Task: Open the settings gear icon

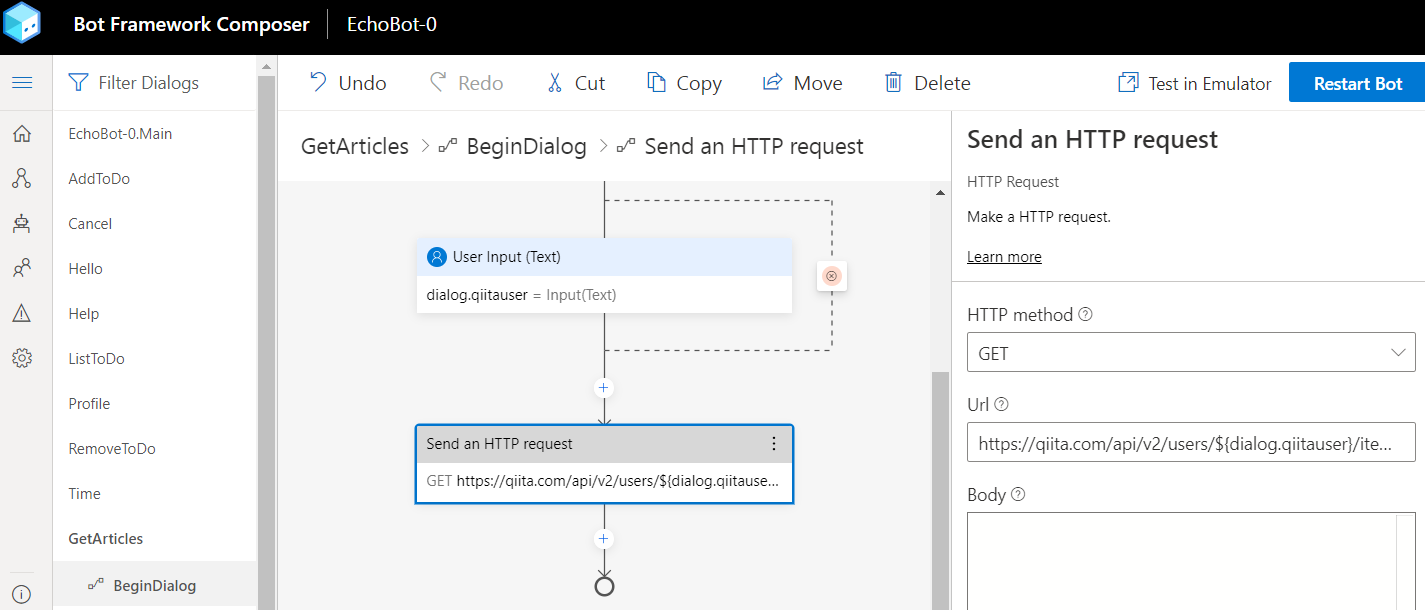Action: click(22, 358)
